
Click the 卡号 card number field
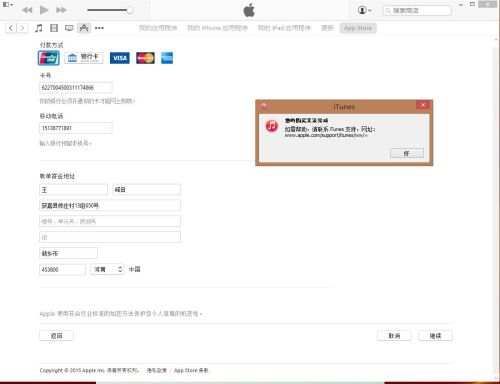point(76,88)
